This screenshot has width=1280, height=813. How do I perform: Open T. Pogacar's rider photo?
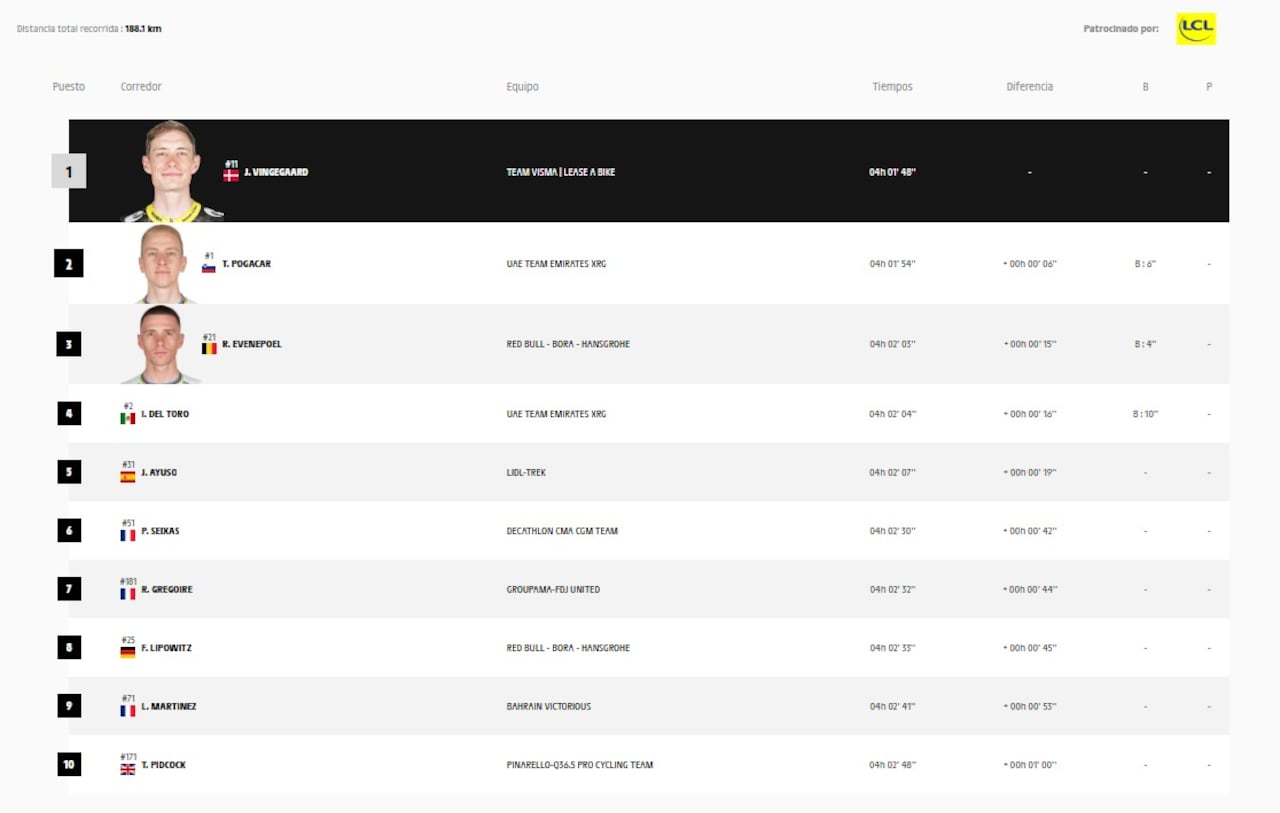point(164,263)
